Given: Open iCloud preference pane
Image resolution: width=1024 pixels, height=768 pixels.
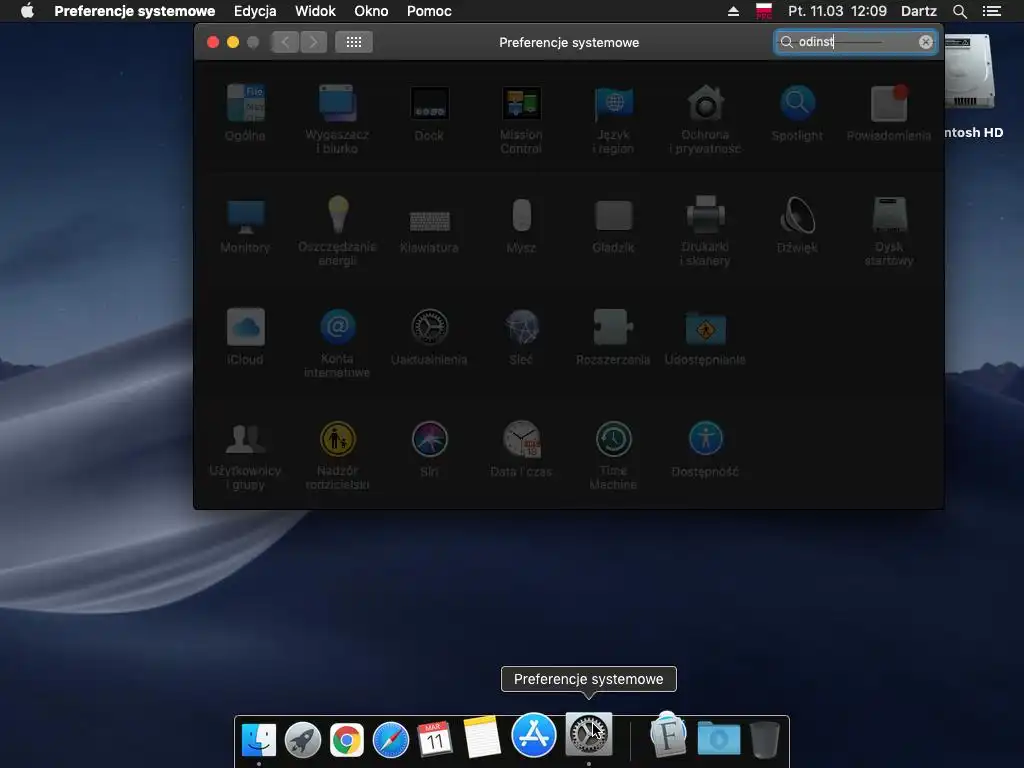Looking at the screenshot, I should (245, 337).
